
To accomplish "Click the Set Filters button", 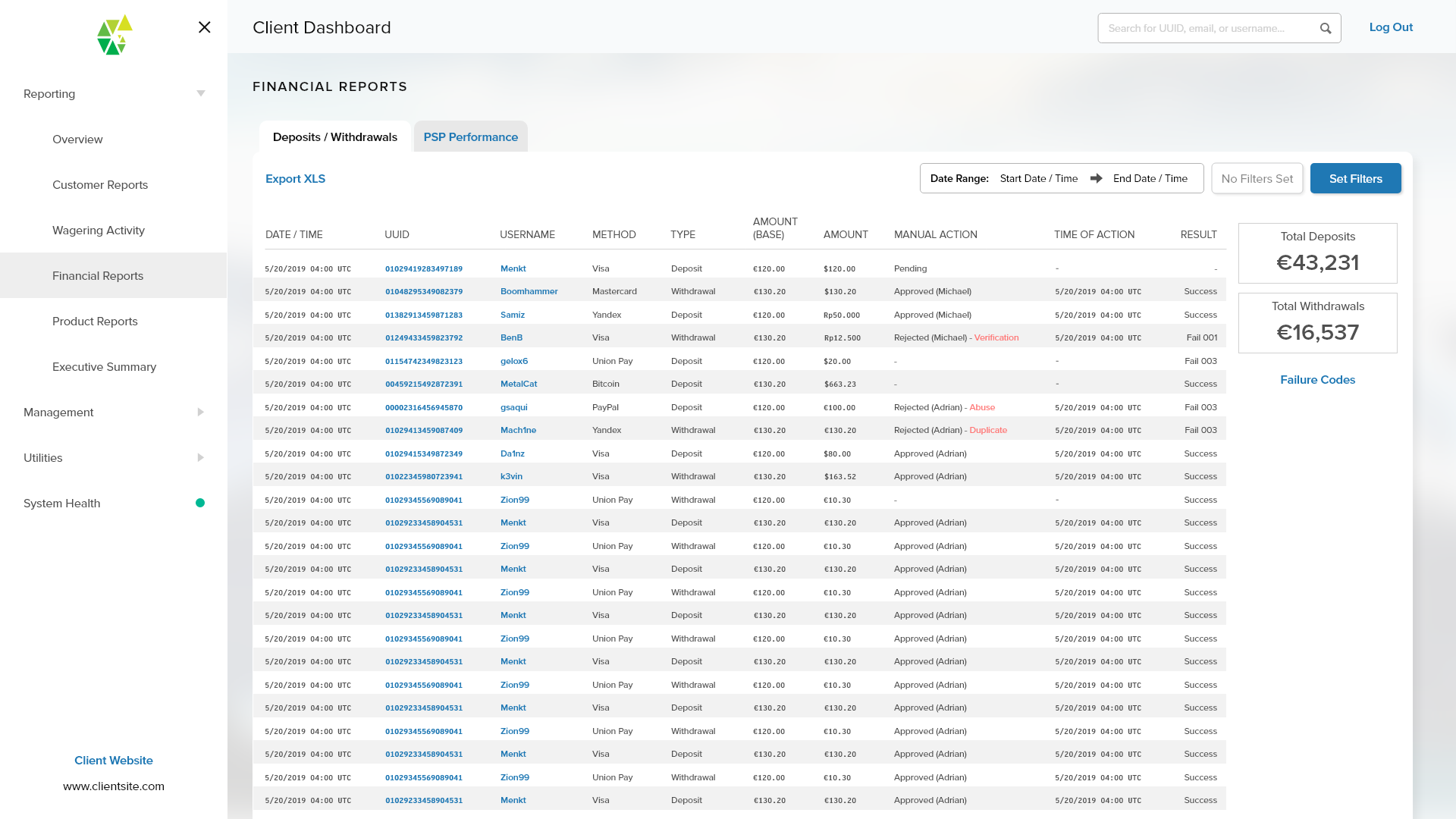I will (x=1355, y=179).
